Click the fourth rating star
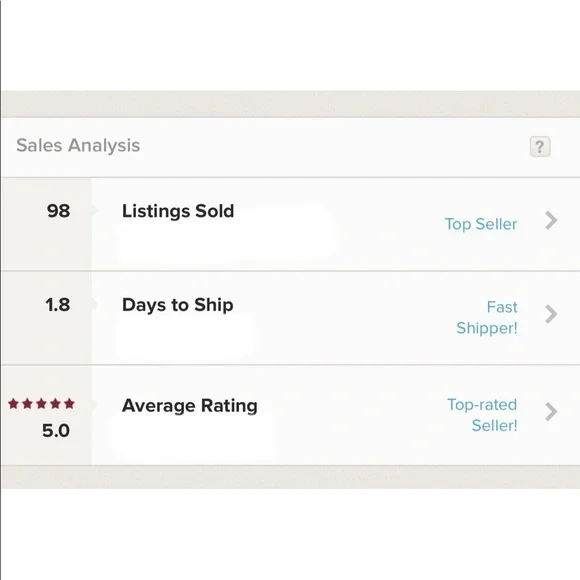 [x=55, y=404]
